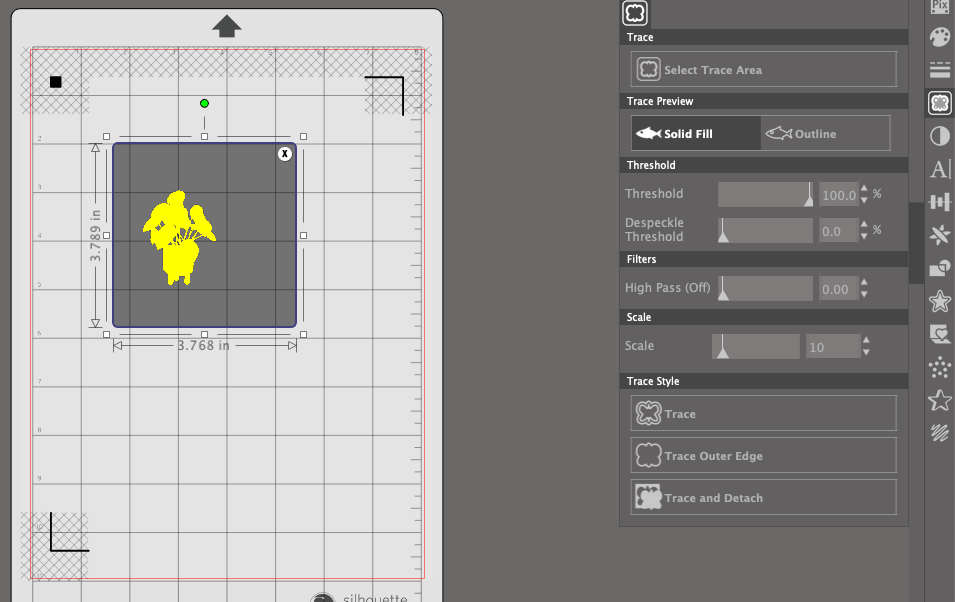This screenshot has height=602, width=955.
Task: Click Trace and Detach button
Action: (764, 498)
